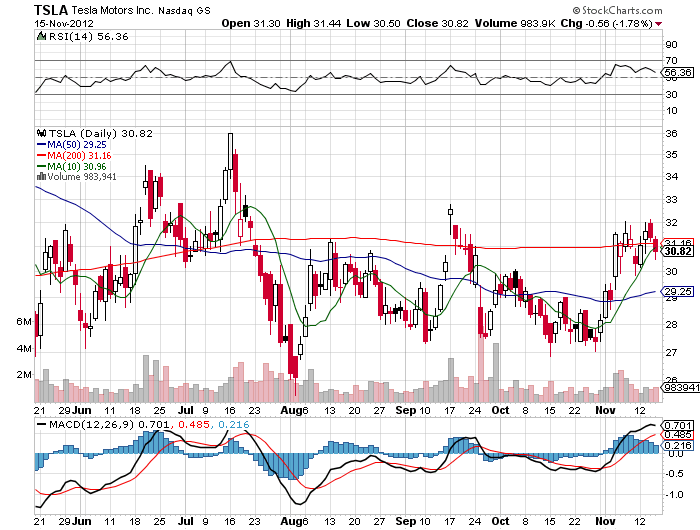Click the 10 label on the RSI axis
The width and height of the screenshot is (700, 530).
coord(671,110)
